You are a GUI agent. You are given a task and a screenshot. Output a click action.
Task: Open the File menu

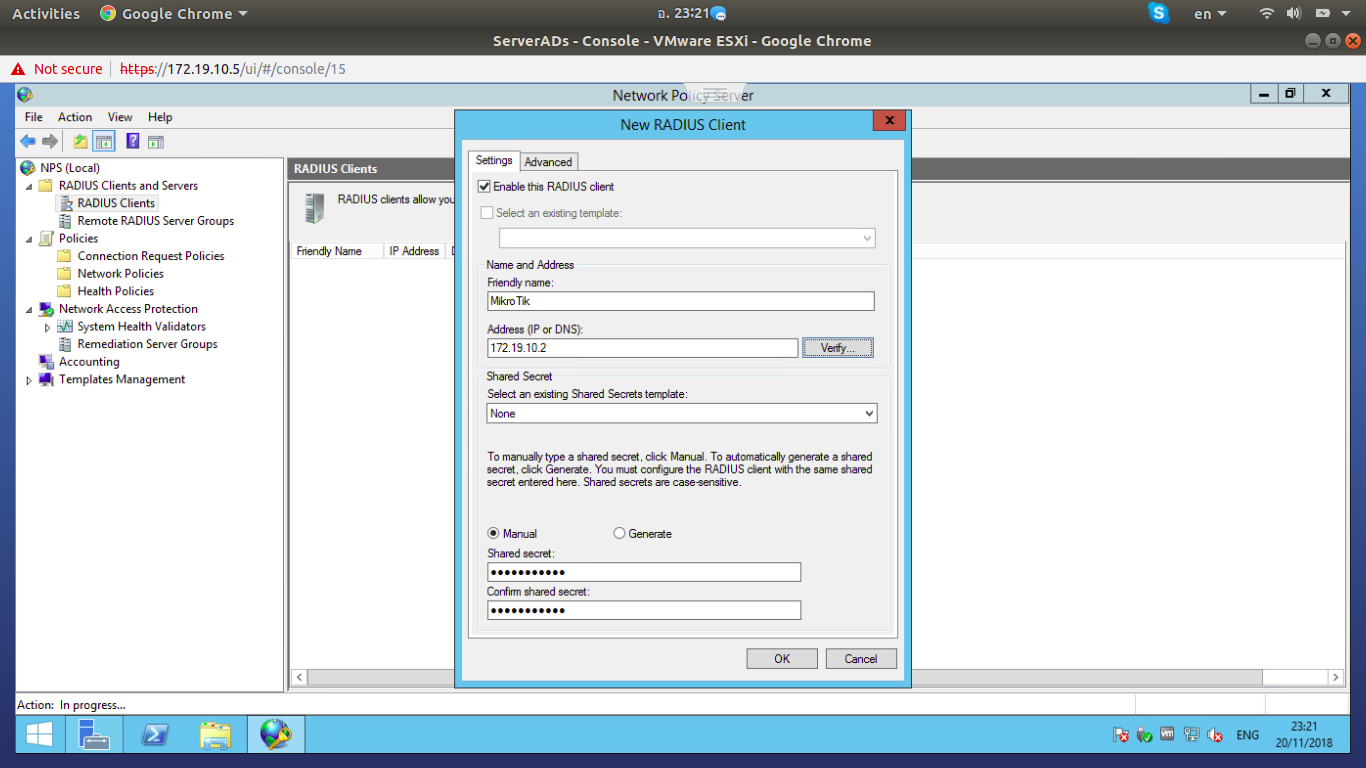coord(34,117)
